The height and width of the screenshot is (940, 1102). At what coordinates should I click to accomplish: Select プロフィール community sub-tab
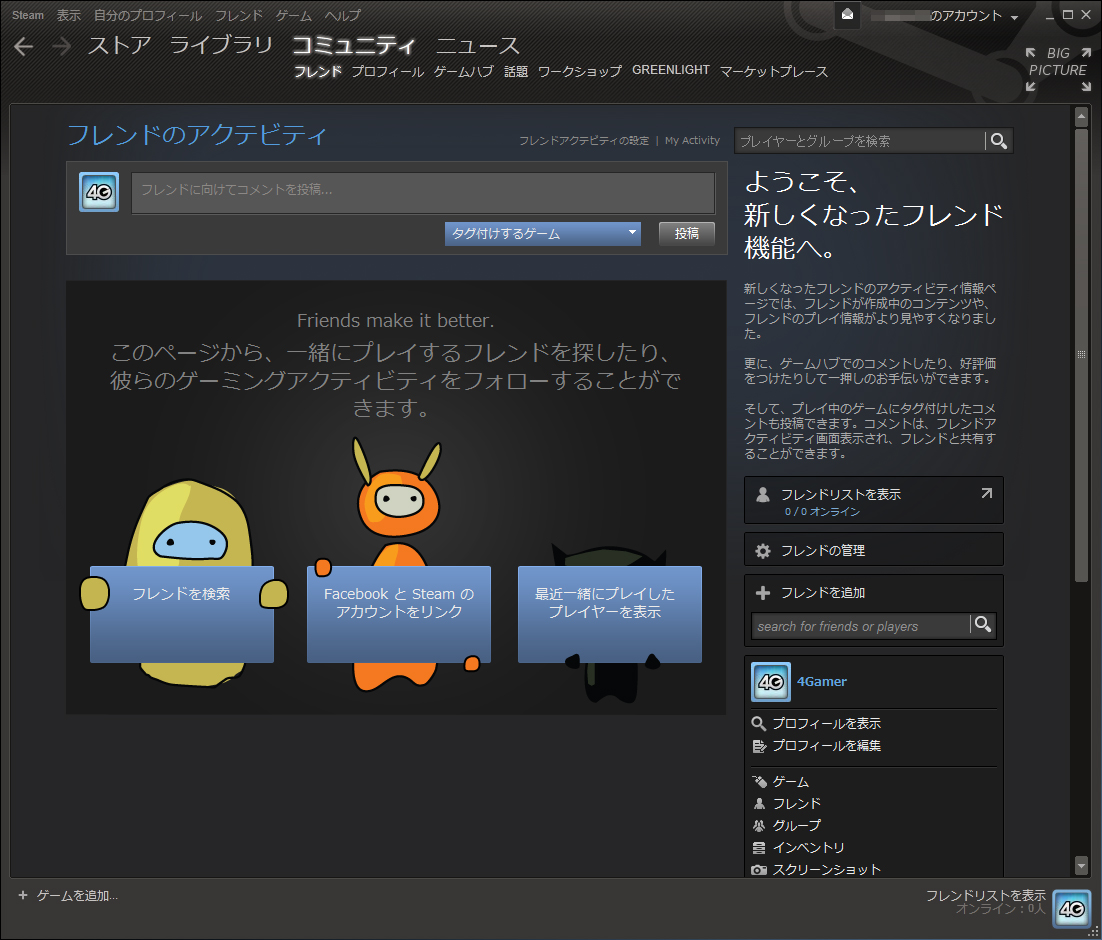coord(387,71)
